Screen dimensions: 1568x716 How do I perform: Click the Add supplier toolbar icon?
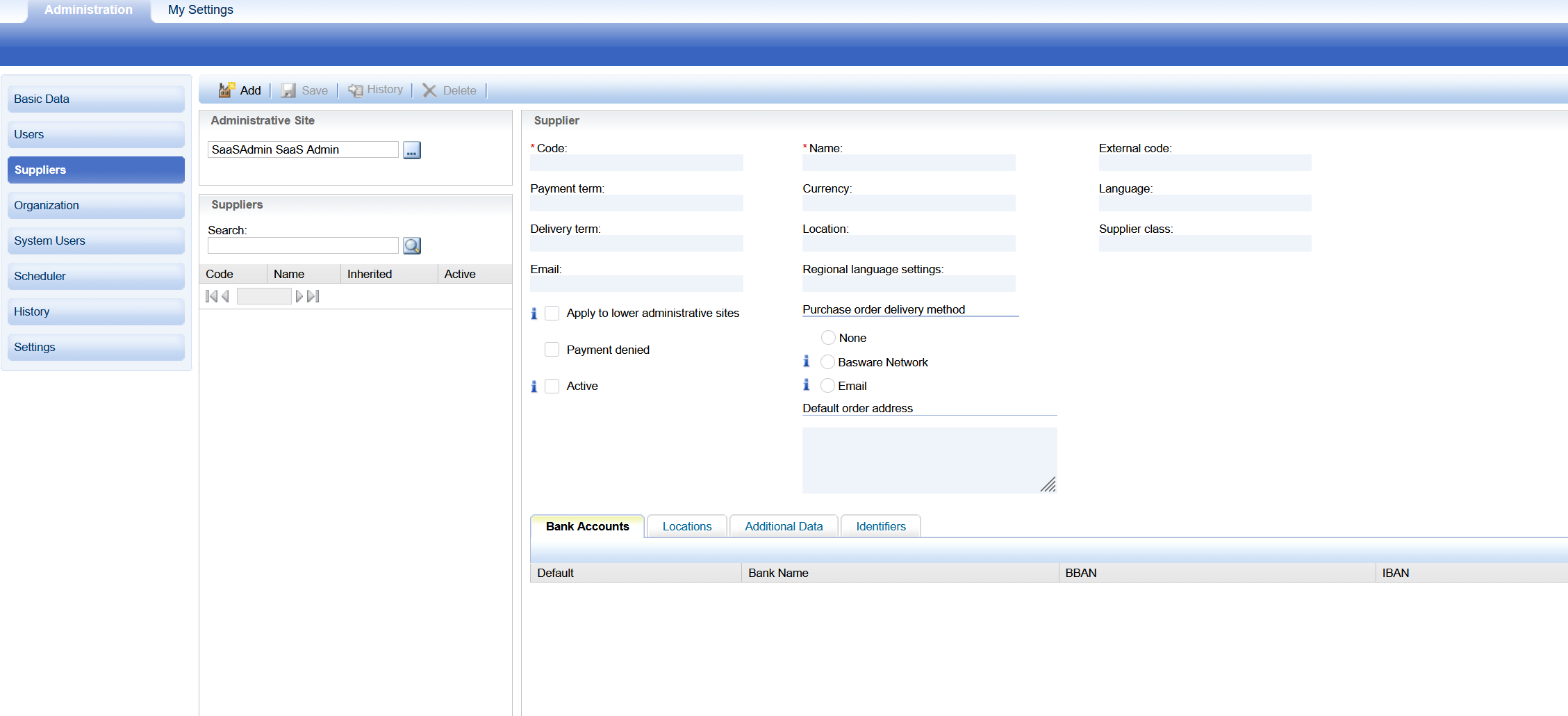[226, 90]
